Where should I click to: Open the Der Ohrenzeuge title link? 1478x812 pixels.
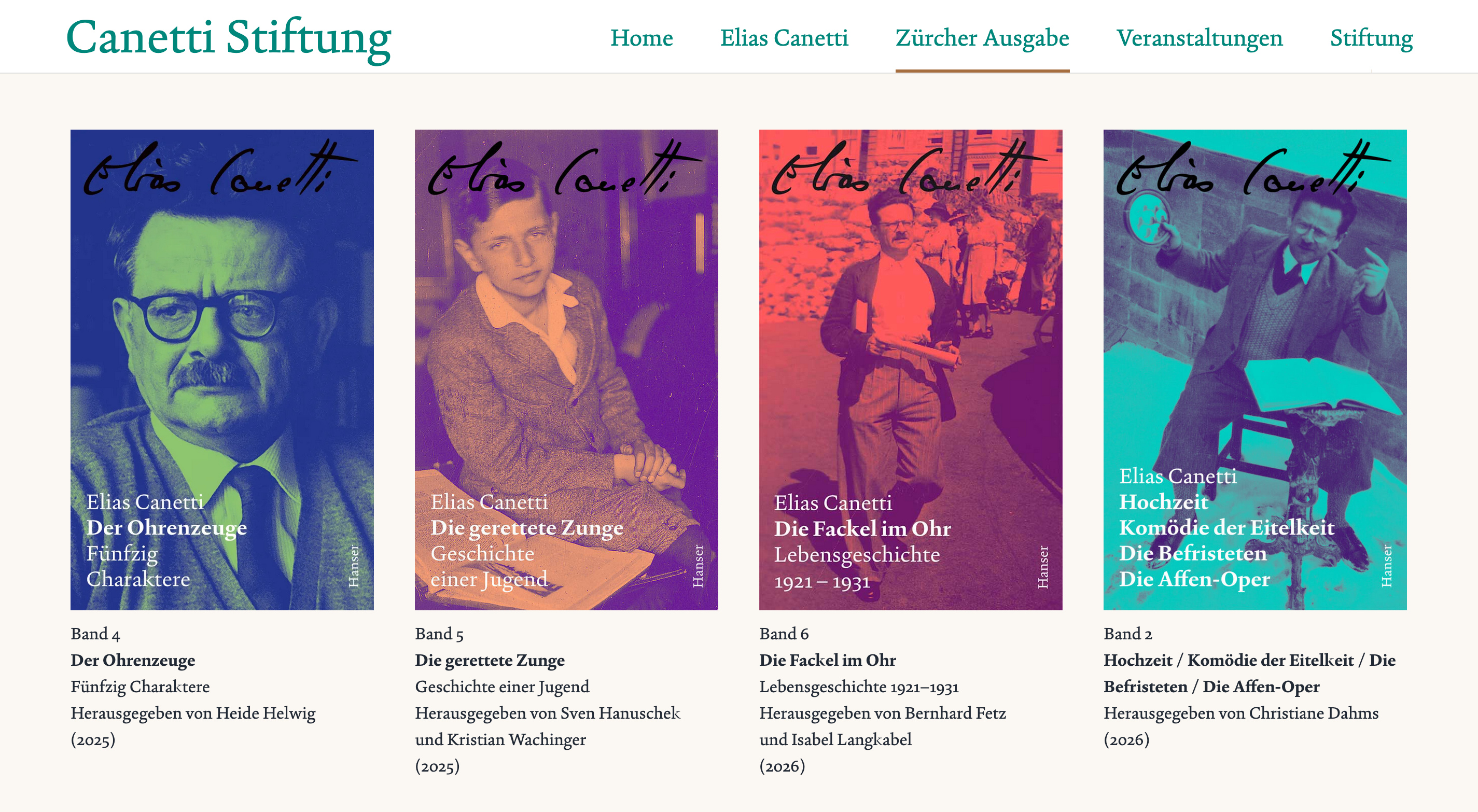coord(133,660)
